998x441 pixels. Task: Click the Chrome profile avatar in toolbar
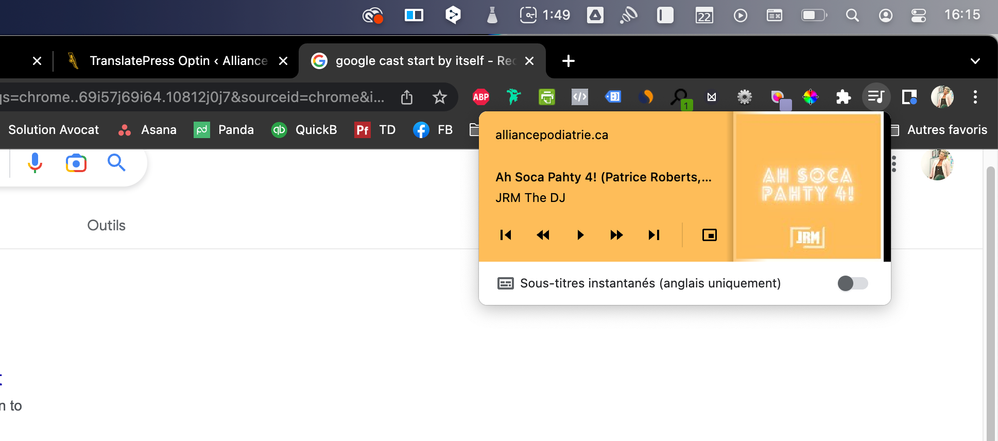[942, 97]
